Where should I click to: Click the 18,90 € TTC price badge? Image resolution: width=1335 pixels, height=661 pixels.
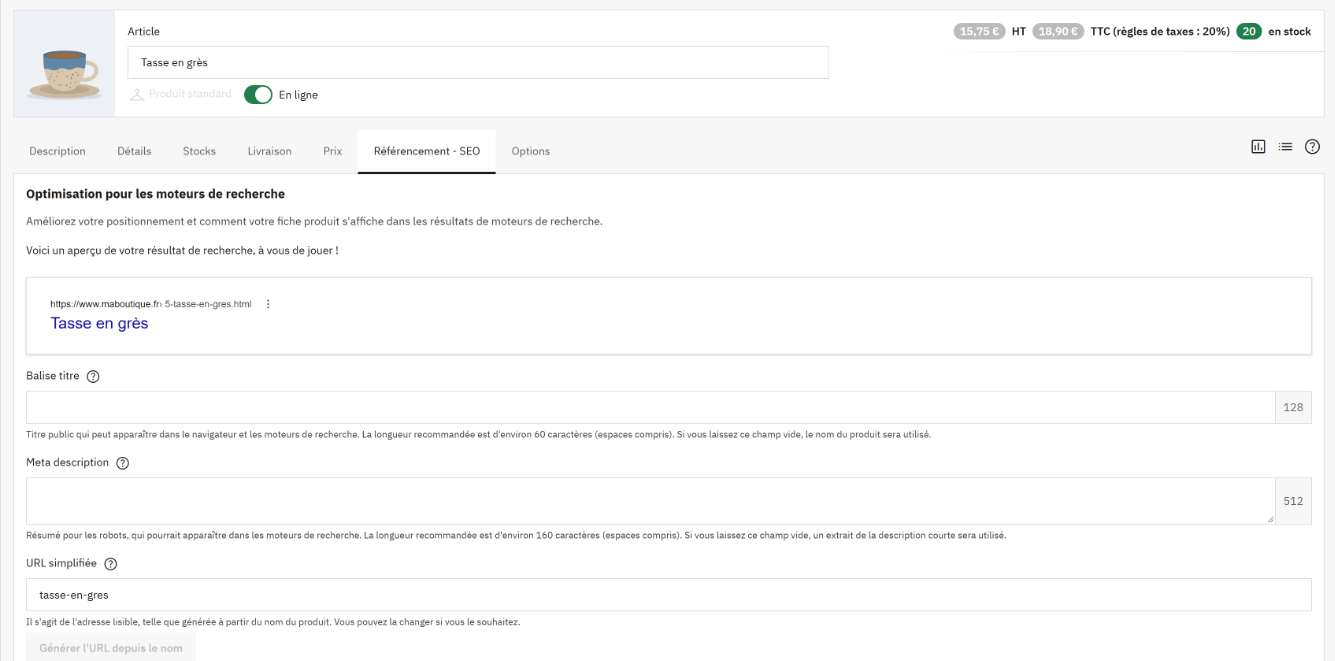coord(1058,31)
